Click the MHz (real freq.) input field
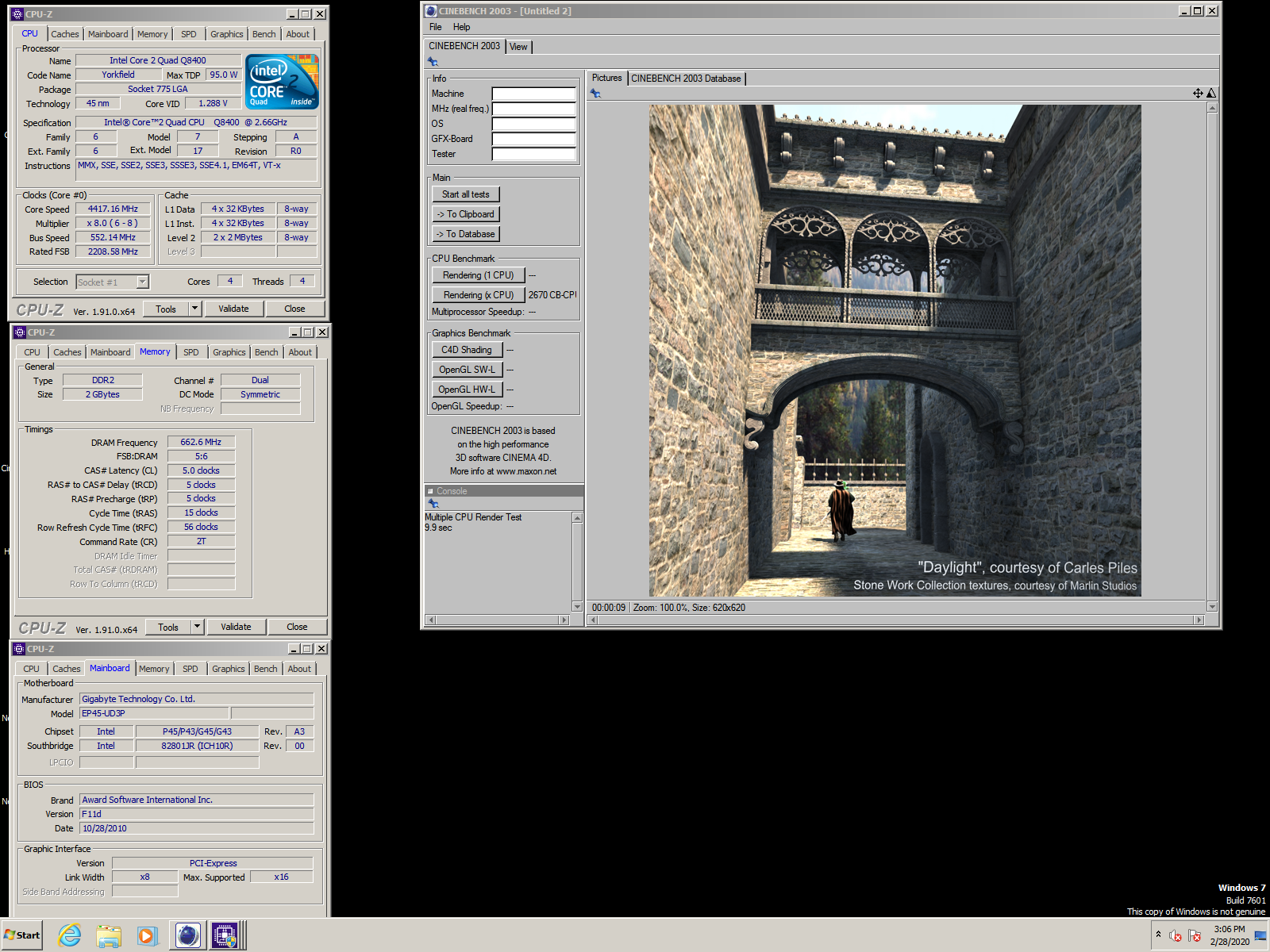 point(533,109)
